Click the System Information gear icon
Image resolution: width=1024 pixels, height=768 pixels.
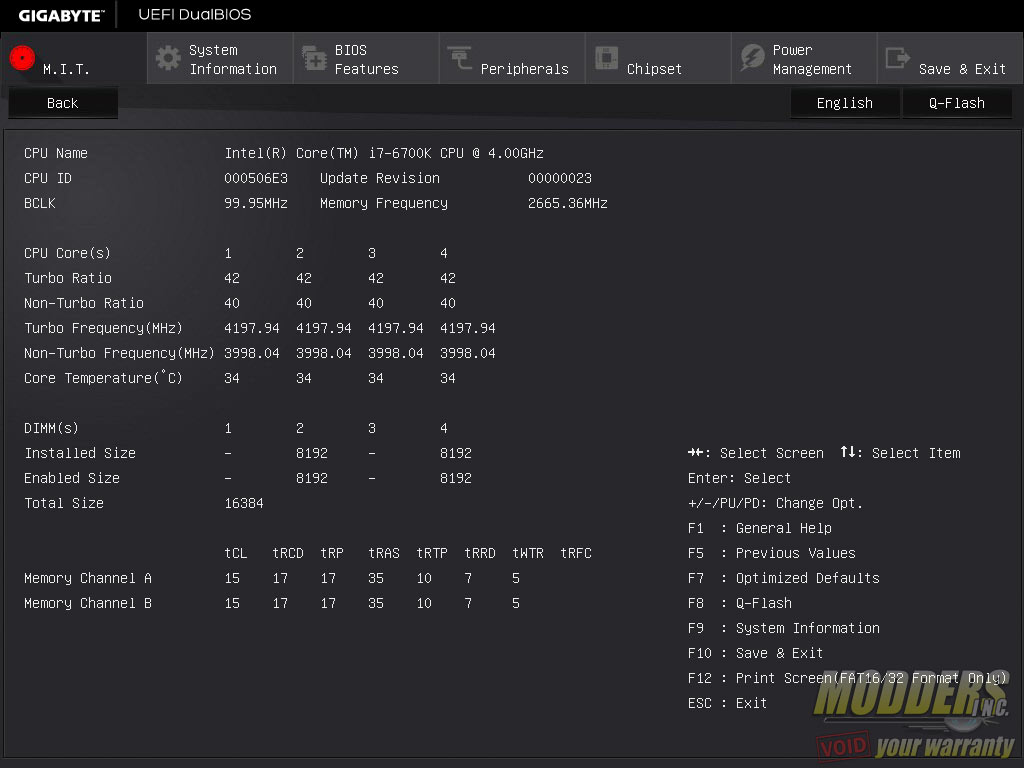168,58
